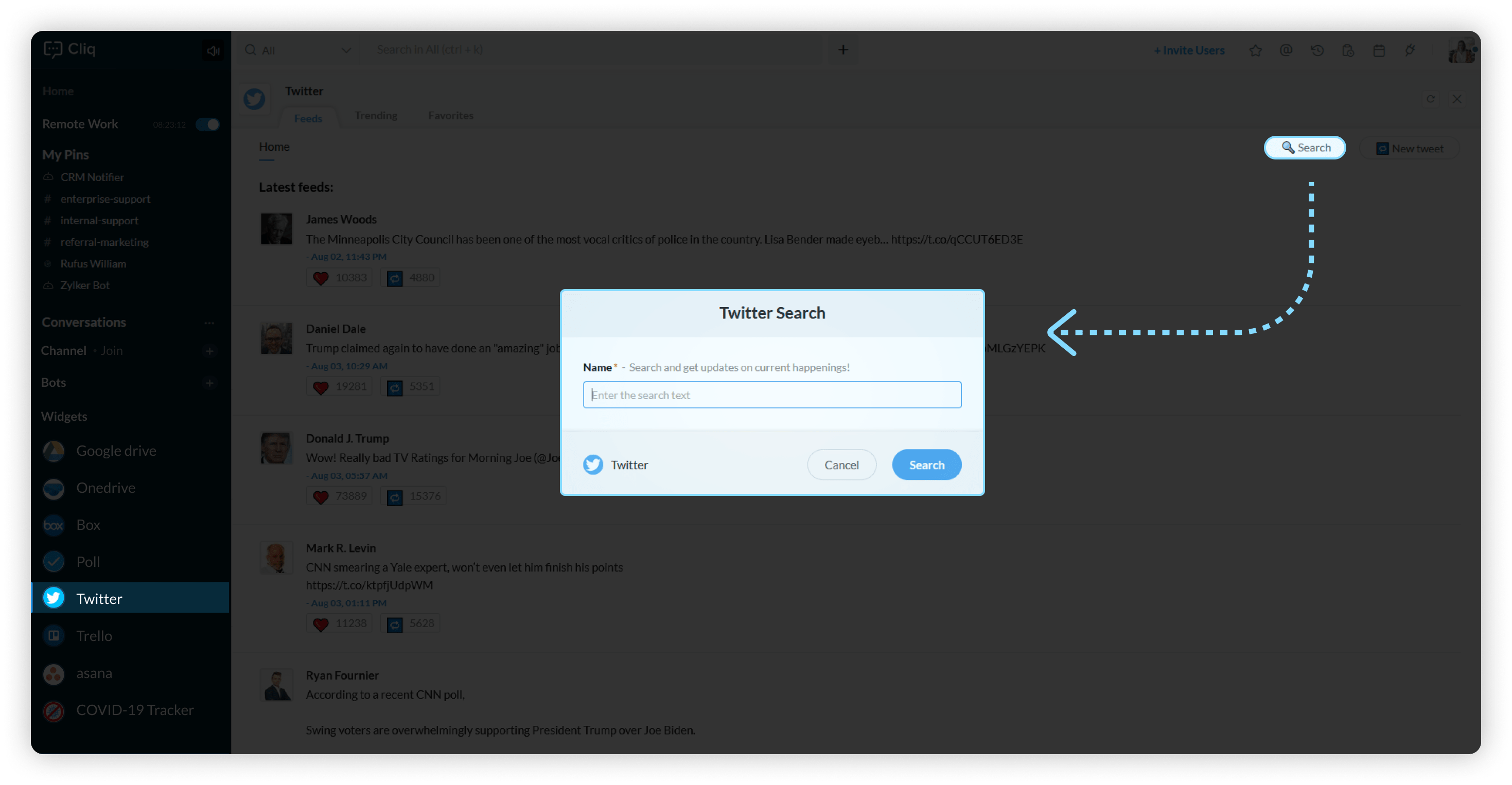Open the calendar icon in the top bar
1512x785 pixels.
[x=1379, y=50]
